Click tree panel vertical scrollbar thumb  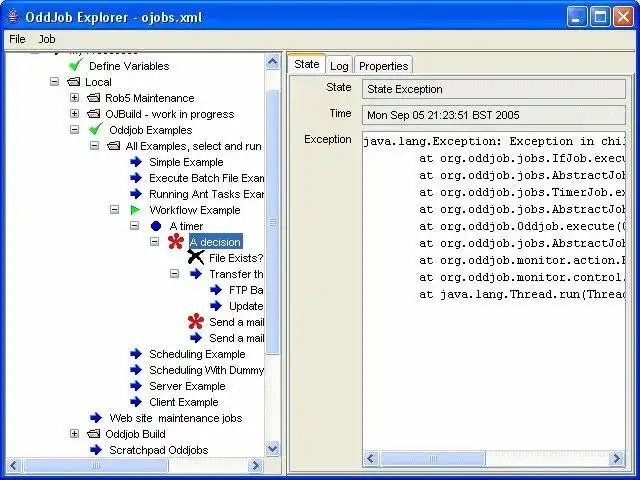pos(272,222)
